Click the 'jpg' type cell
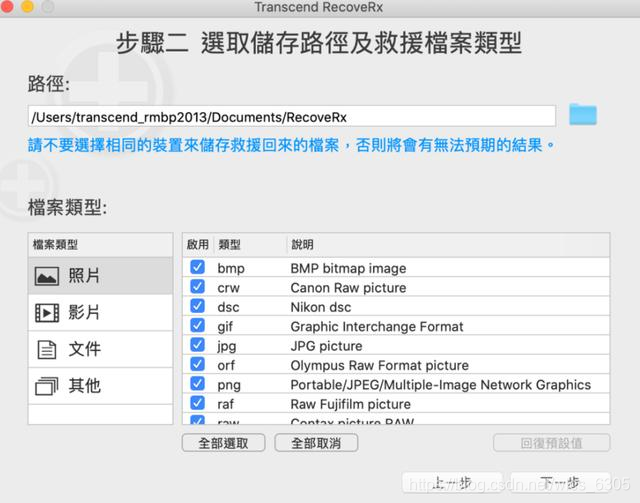This screenshot has width=640, height=503. click(x=227, y=347)
